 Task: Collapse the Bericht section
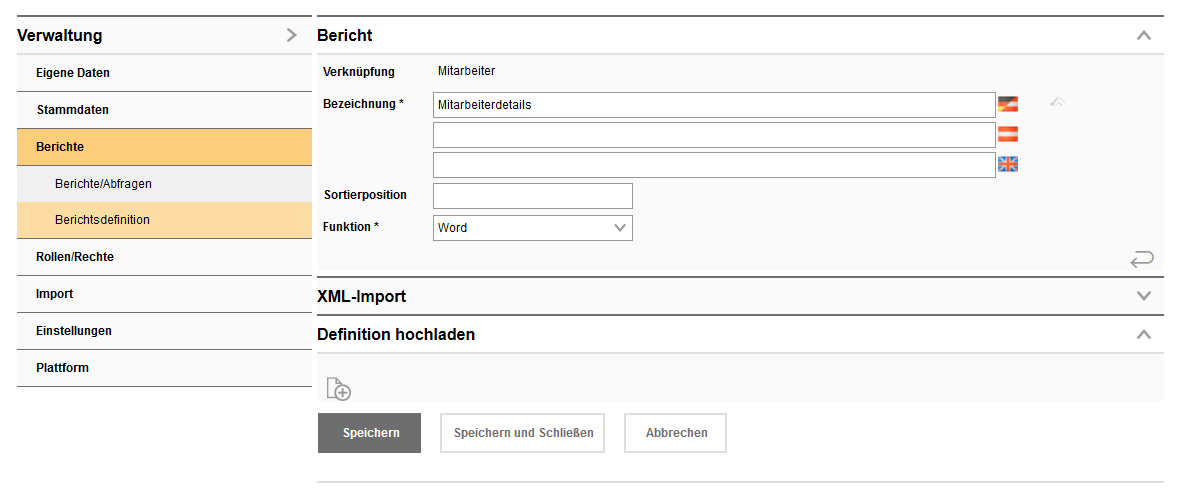tap(1144, 36)
